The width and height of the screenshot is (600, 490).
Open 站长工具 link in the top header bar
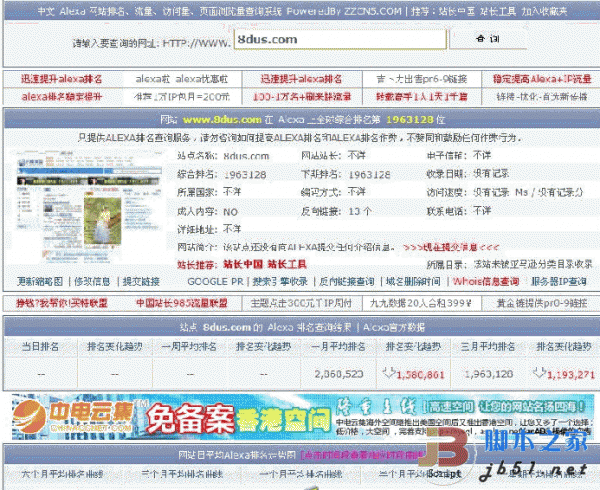pyautogui.click(x=498, y=11)
